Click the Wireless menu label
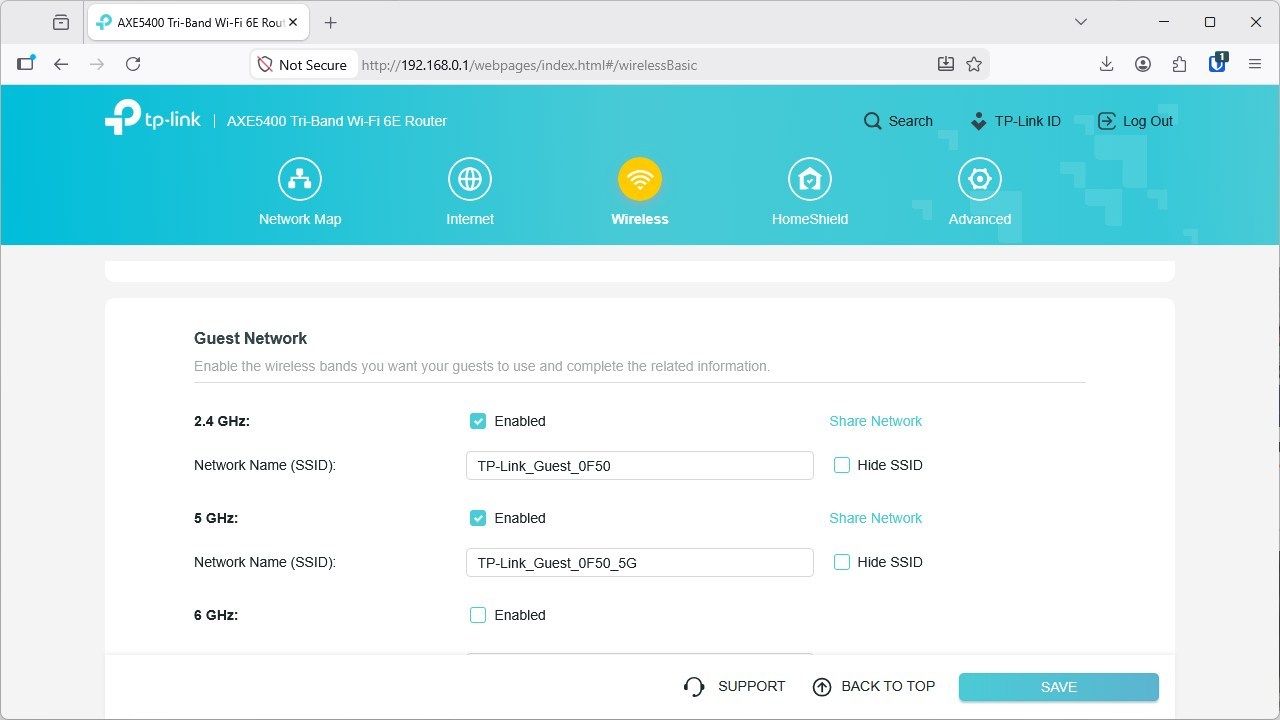The image size is (1280, 720). click(x=640, y=219)
